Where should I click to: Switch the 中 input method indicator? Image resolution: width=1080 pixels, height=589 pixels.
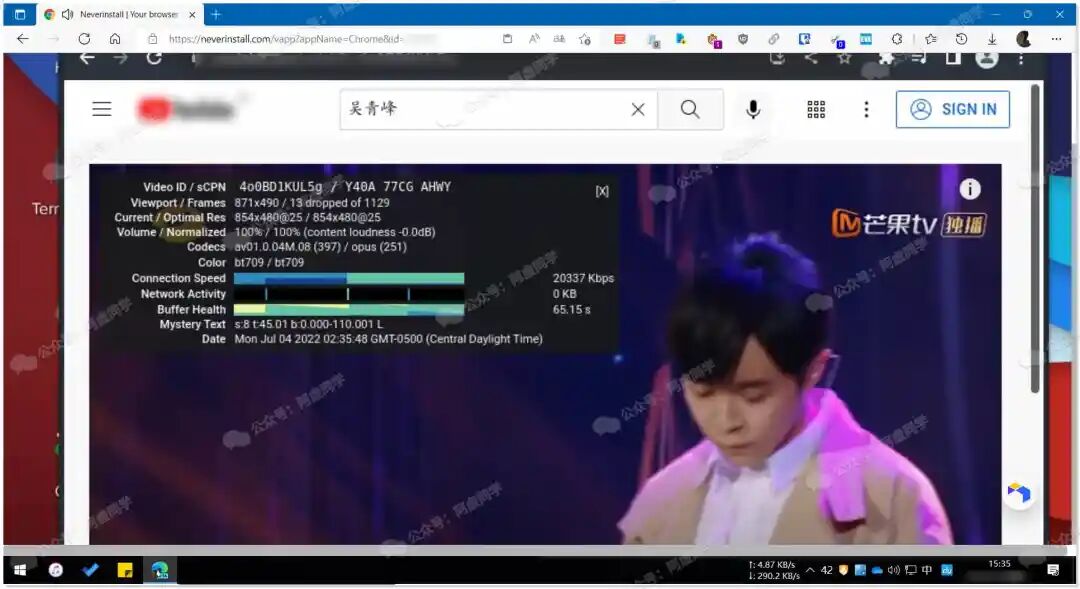tap(926, 570)
